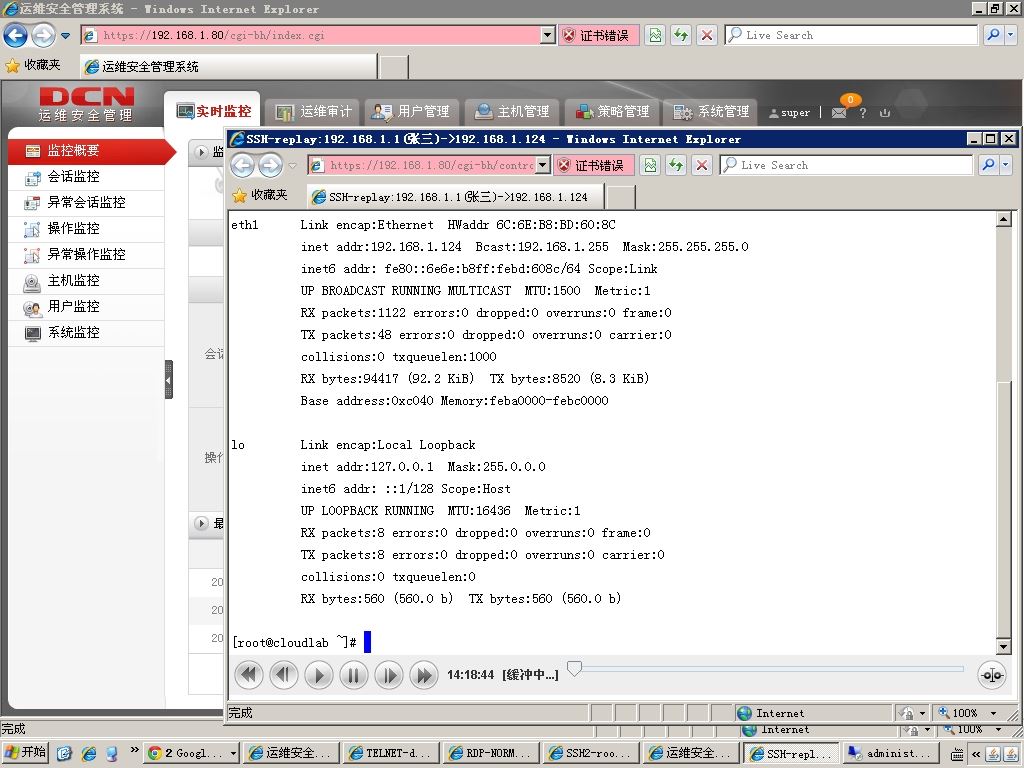
Task: Click the Live Search box in main window
Action: click(x=851, y=35)
